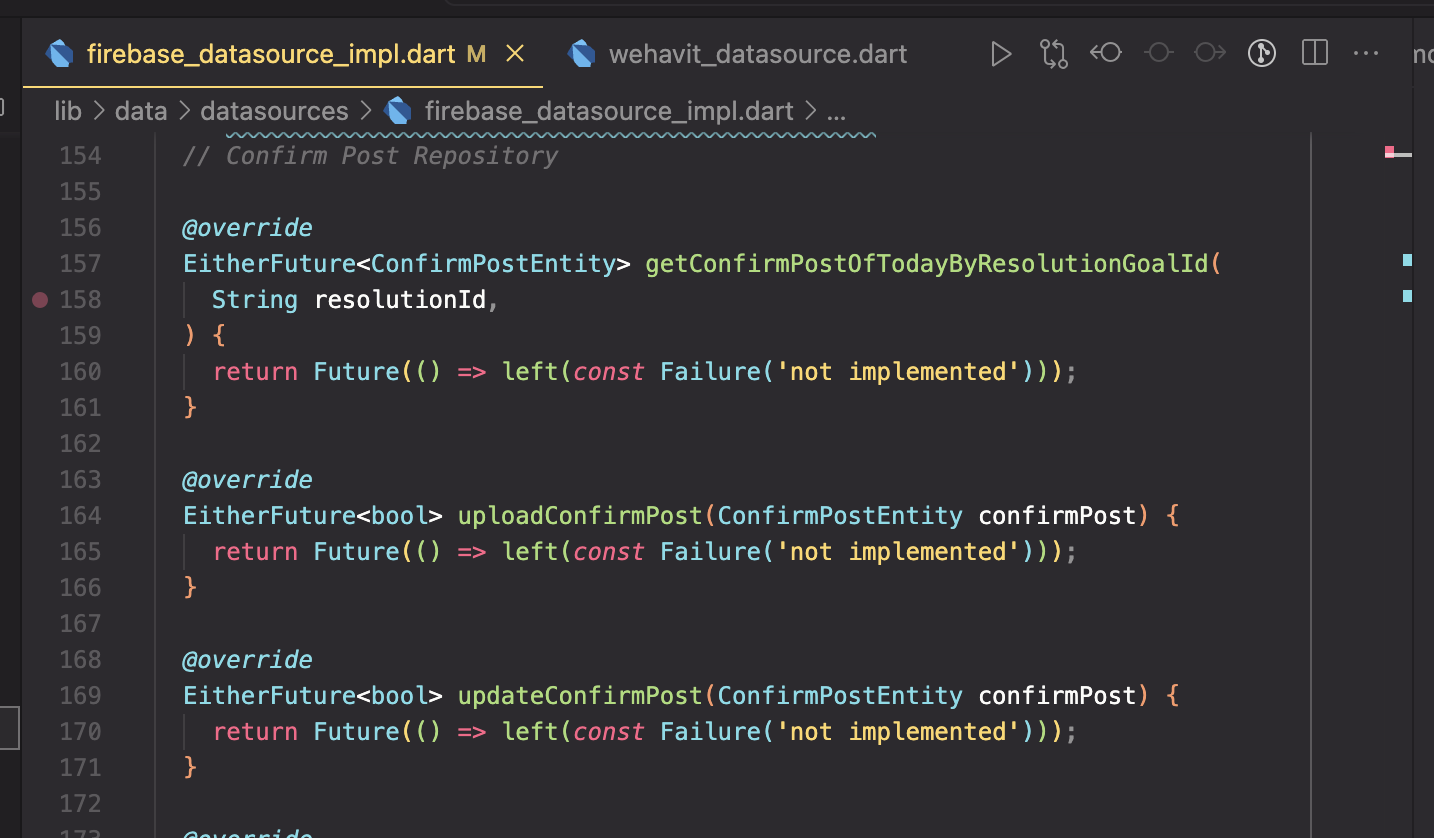Click the modified 'M' badge on firebase tab
The height and width of the screenshot is (838, 1434).
click(x=476, y=54)
